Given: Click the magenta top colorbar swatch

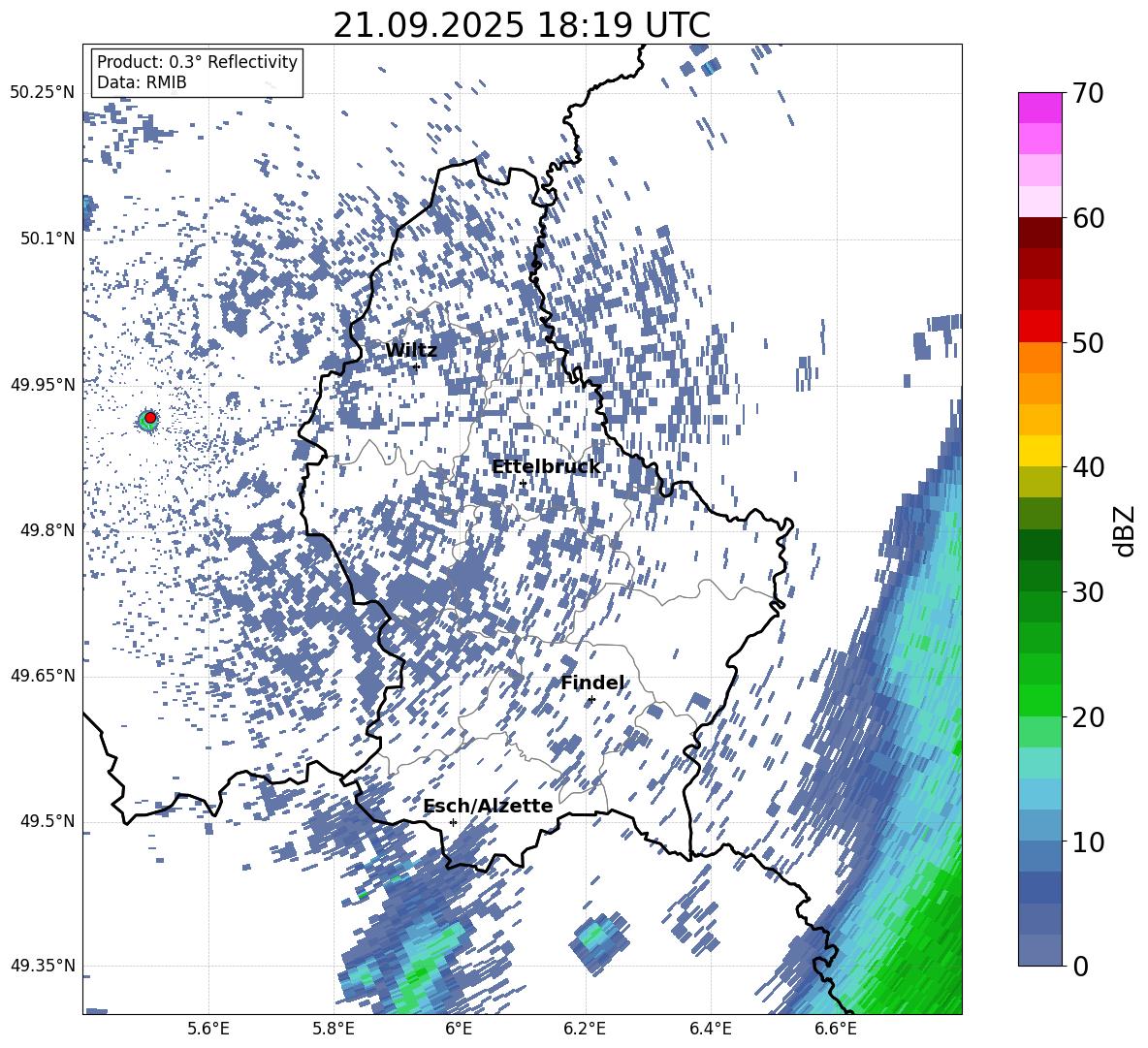Looking at the screenshot, I should 1039,109.
